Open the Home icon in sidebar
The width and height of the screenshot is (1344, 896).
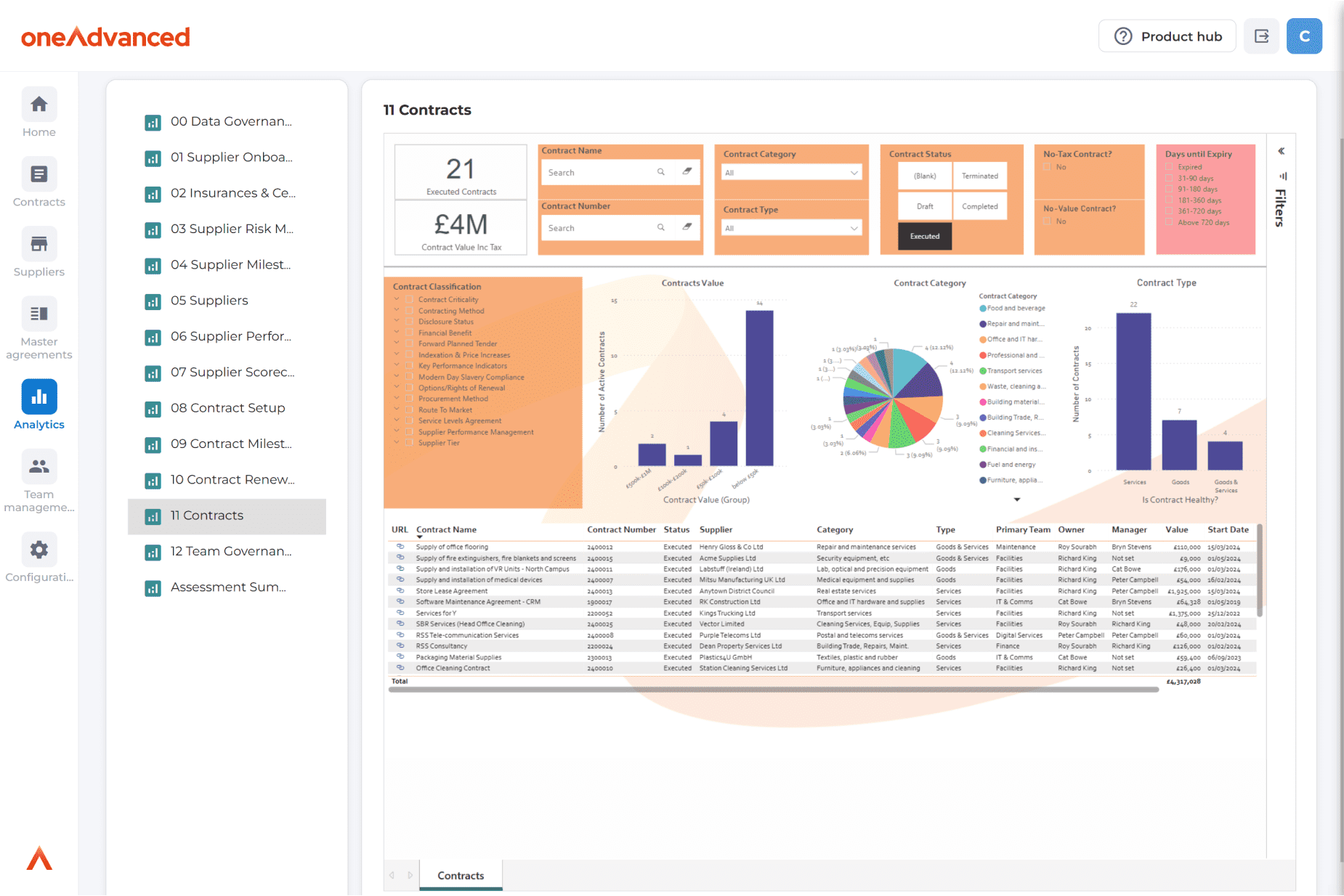(39, 105)
